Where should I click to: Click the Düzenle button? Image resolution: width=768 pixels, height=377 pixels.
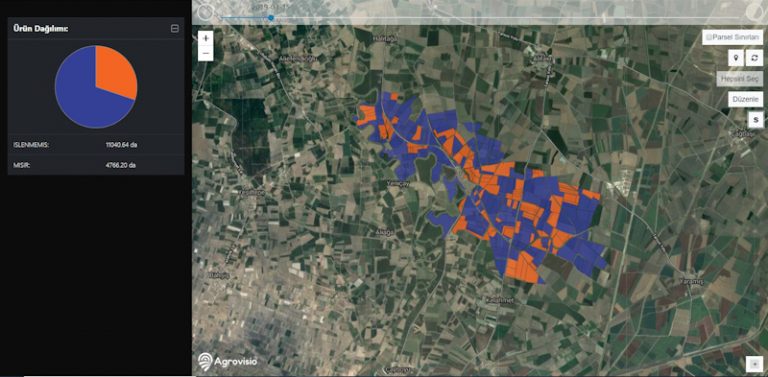point(745,99)
